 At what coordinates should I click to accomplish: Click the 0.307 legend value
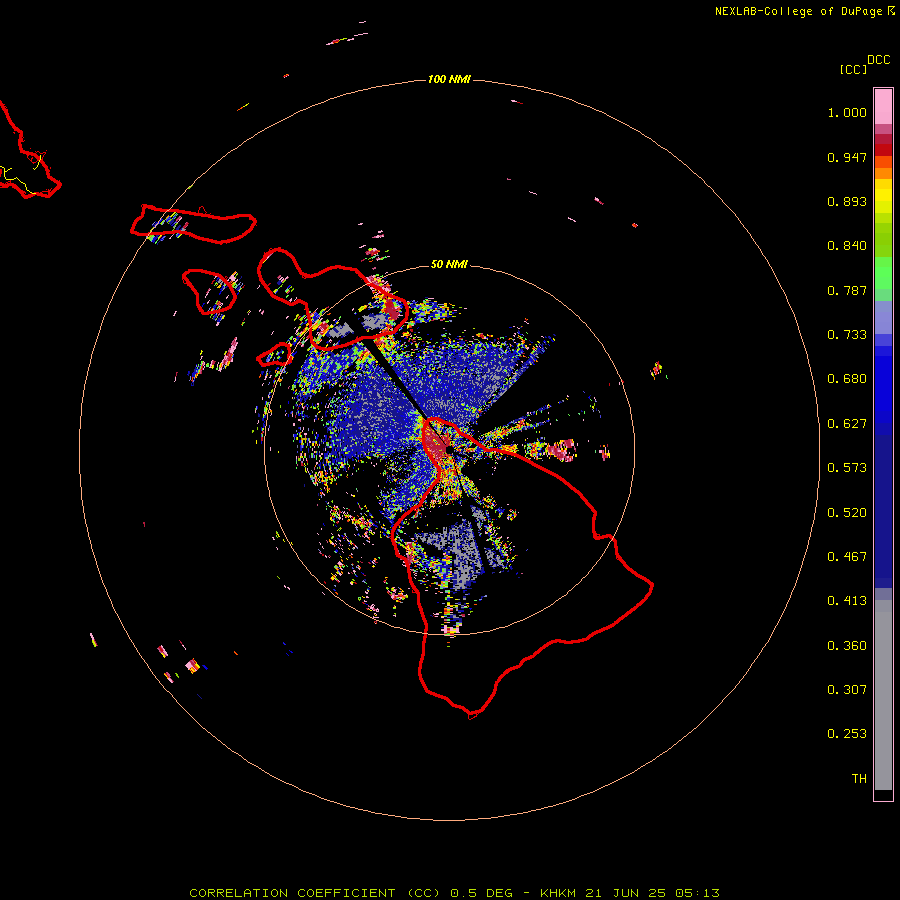click(847, 690)
